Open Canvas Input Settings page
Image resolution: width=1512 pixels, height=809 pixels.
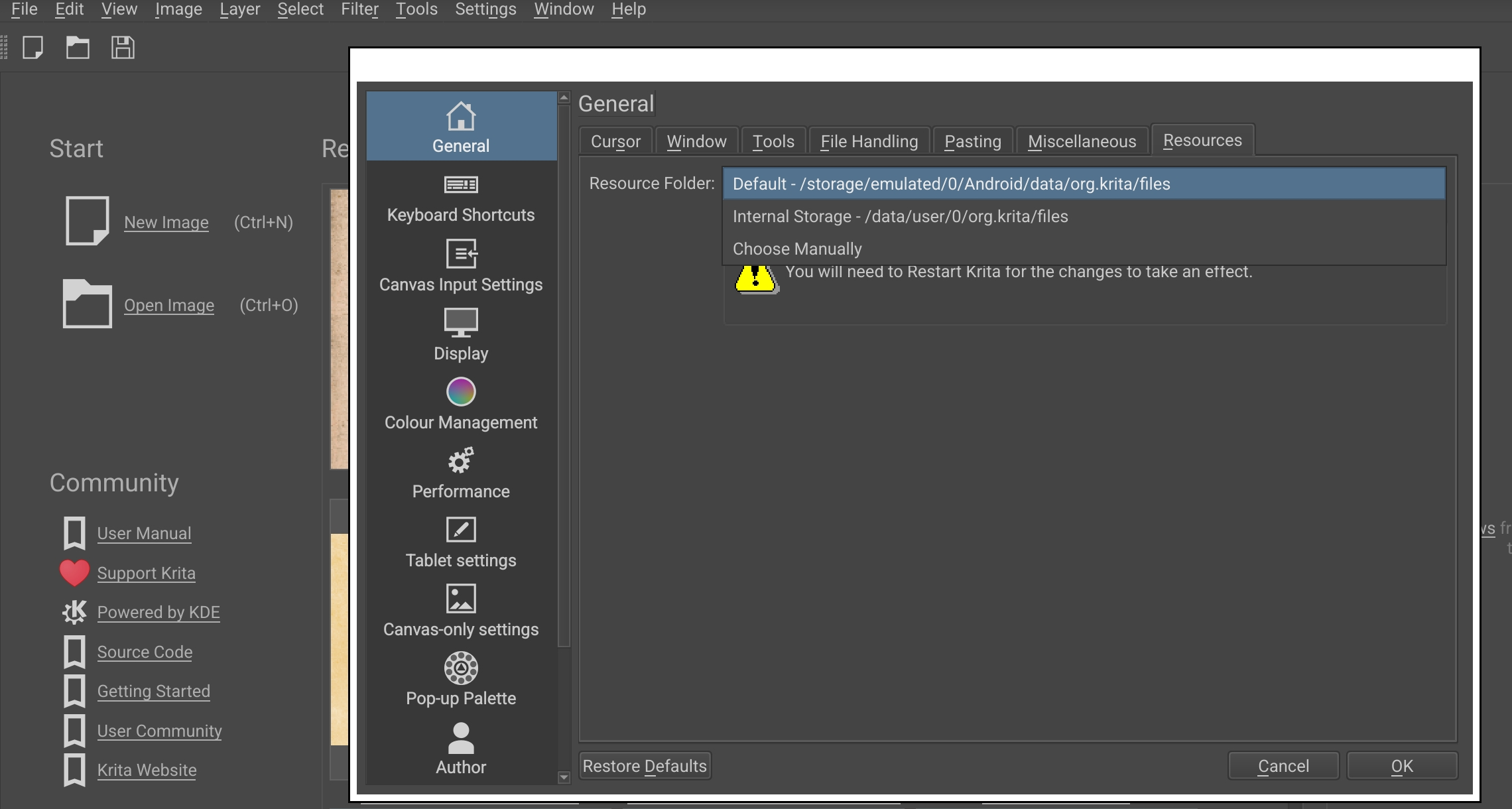(x=461, y=267)
